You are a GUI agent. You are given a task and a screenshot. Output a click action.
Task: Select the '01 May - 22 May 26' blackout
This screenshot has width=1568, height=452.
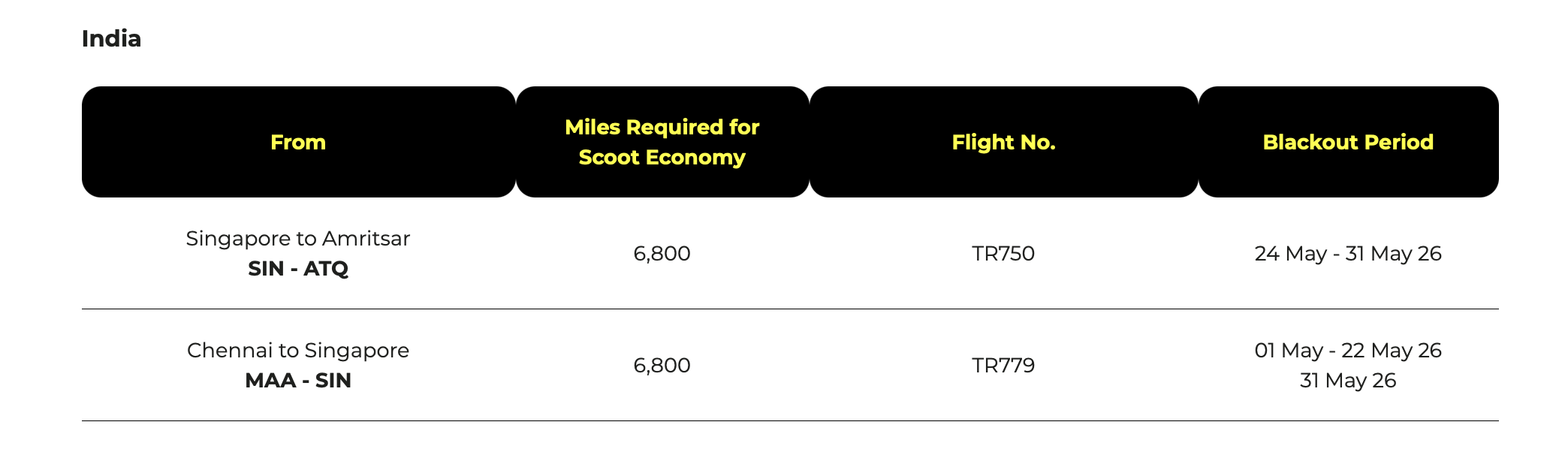click(1348, 350)
